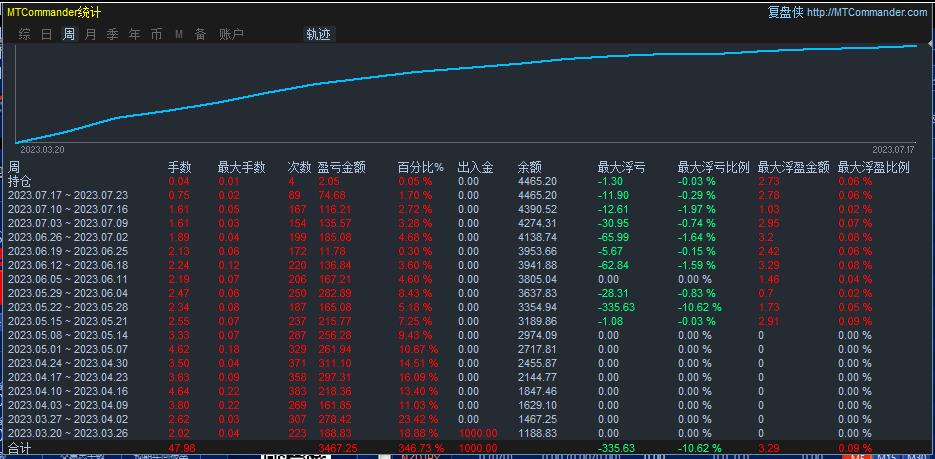Open the 备 tab
This screenshot has height=459, width=935.
(200, 35)
